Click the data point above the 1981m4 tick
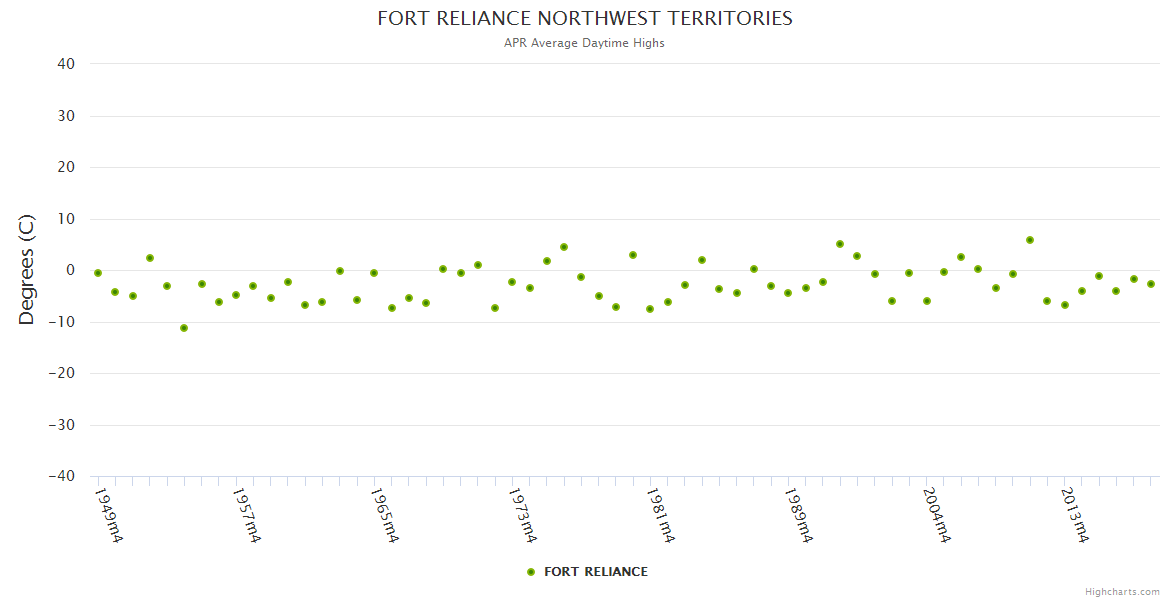The width and height of the screenshot is (1170, 600). 650,309
